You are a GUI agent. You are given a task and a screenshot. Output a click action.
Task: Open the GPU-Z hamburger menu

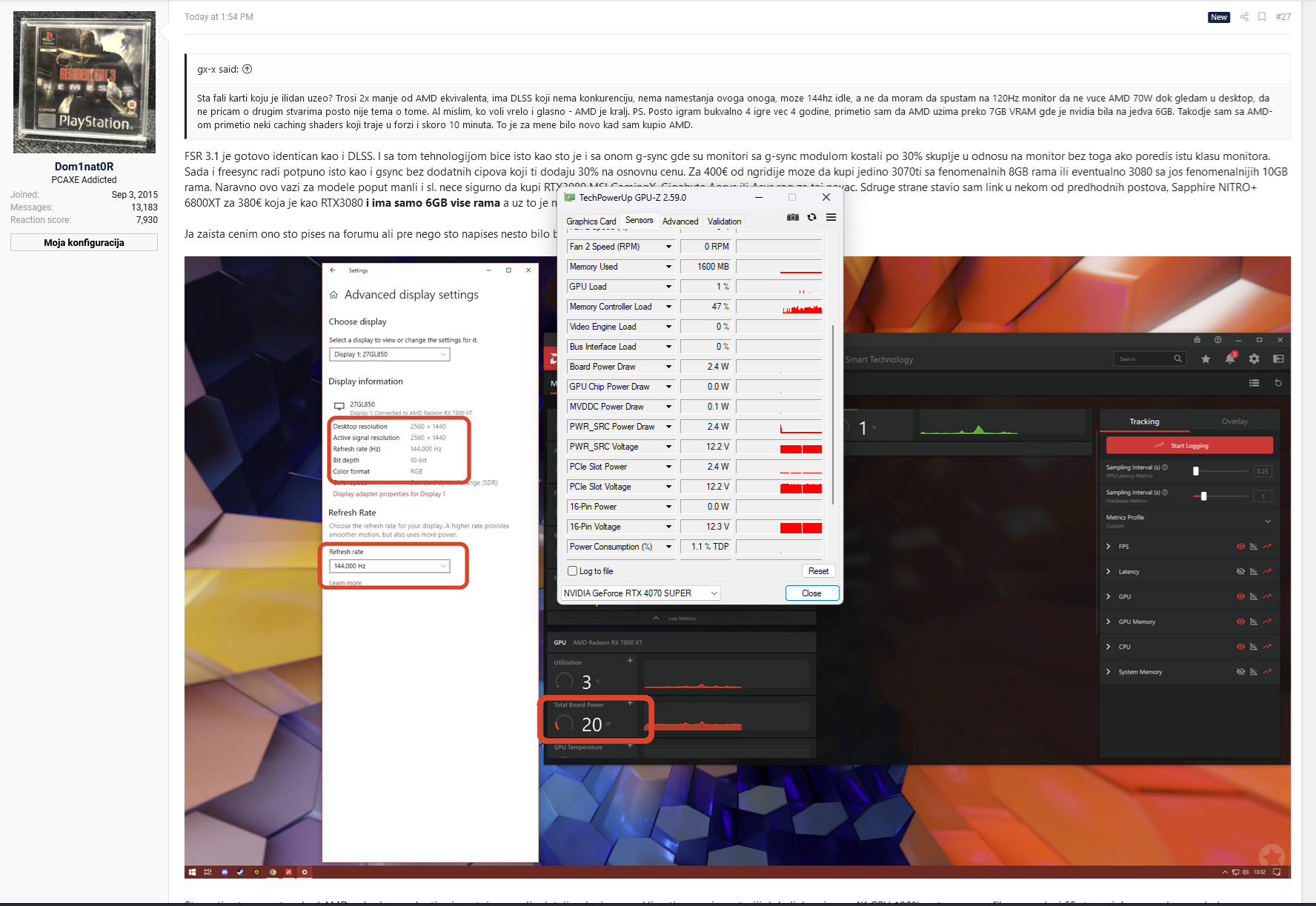[831, 217]
